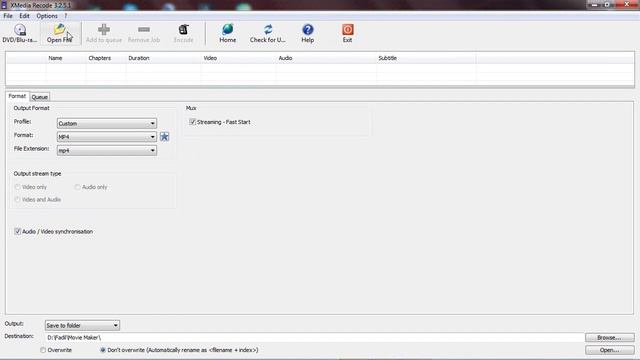Select the Overwrite radio option

[x=43, y=350]
